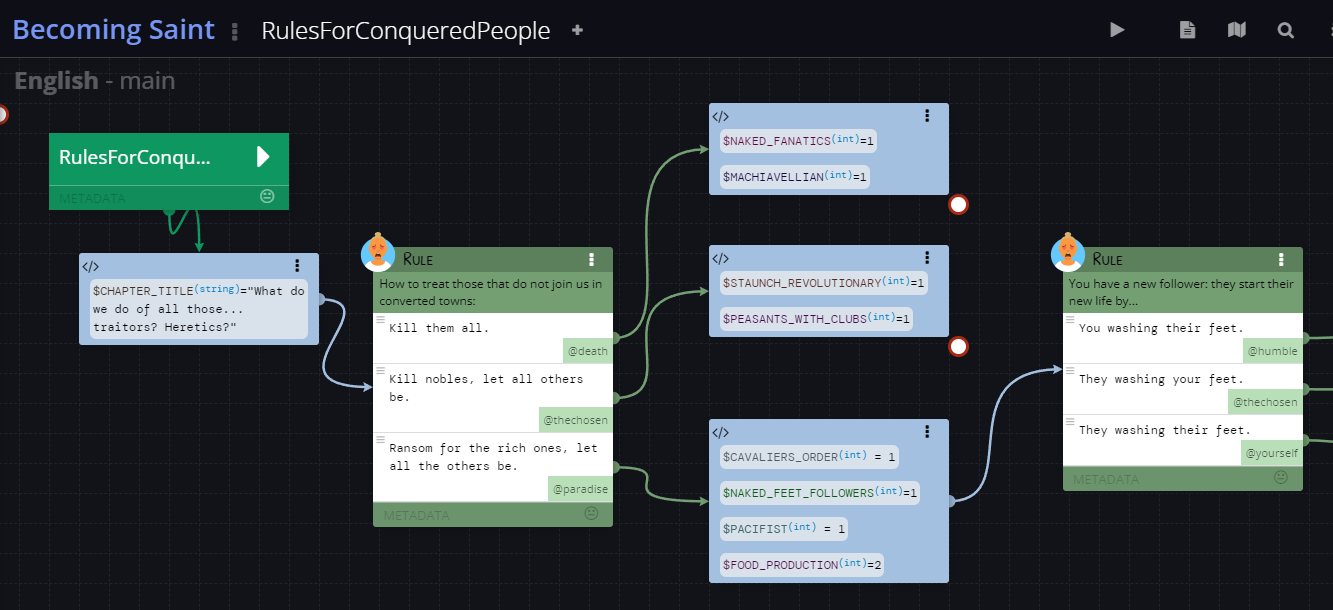
Task: Select choice 'Kill nobles, let all others be.'
Action: click(486, 388)
